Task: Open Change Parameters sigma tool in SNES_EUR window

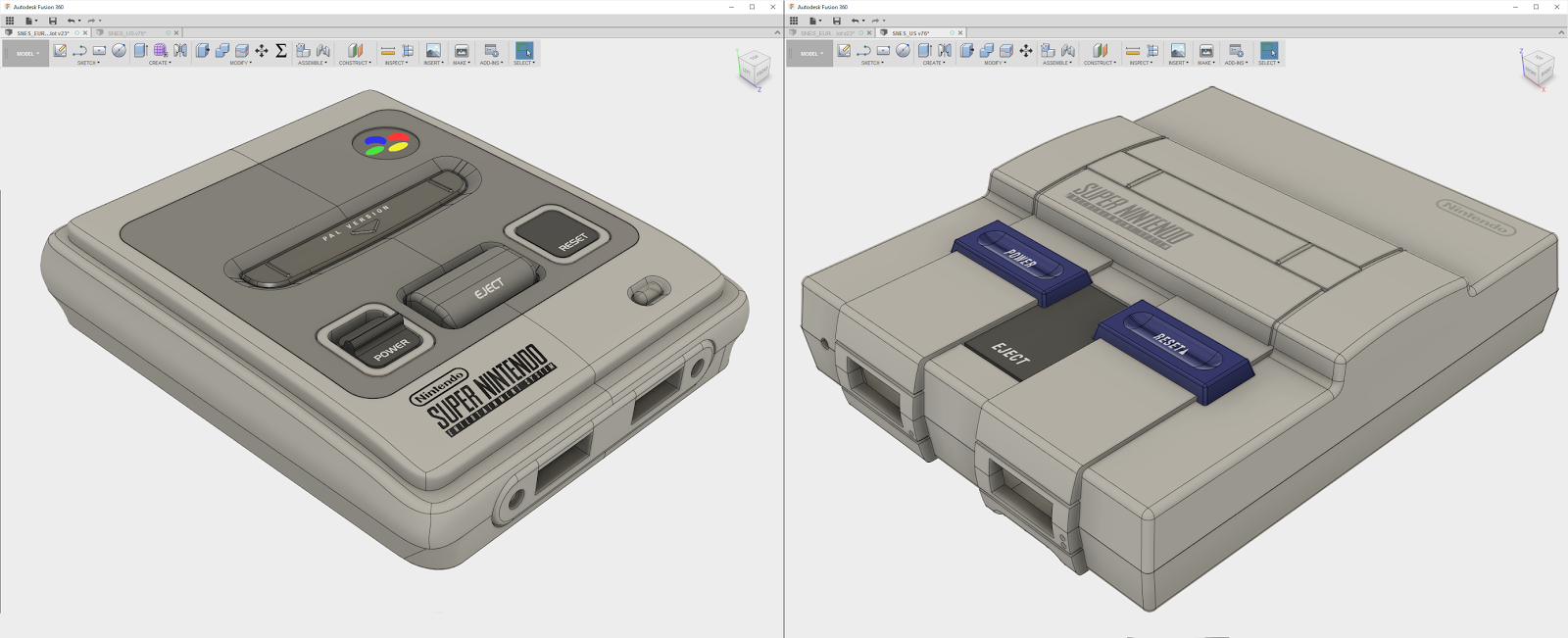Action: [x=281, y=51]
